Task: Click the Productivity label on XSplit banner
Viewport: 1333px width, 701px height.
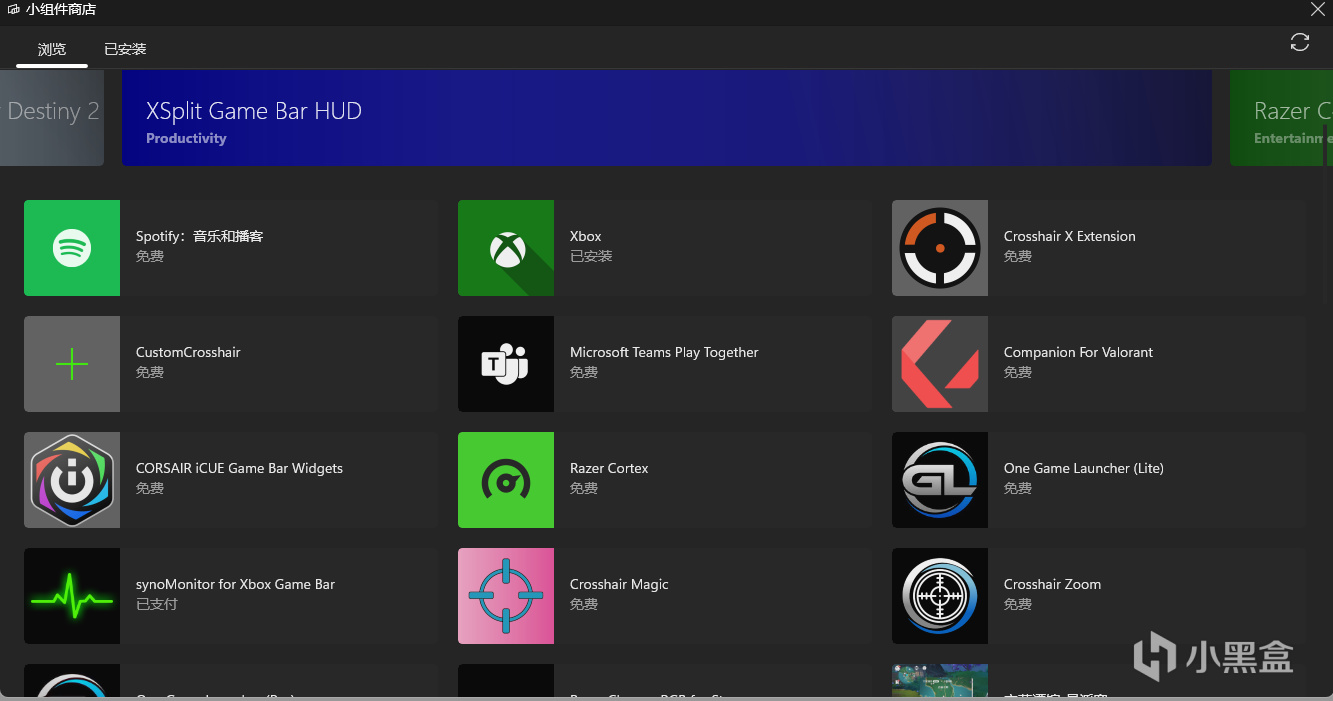Action: [x=186, y=139]
